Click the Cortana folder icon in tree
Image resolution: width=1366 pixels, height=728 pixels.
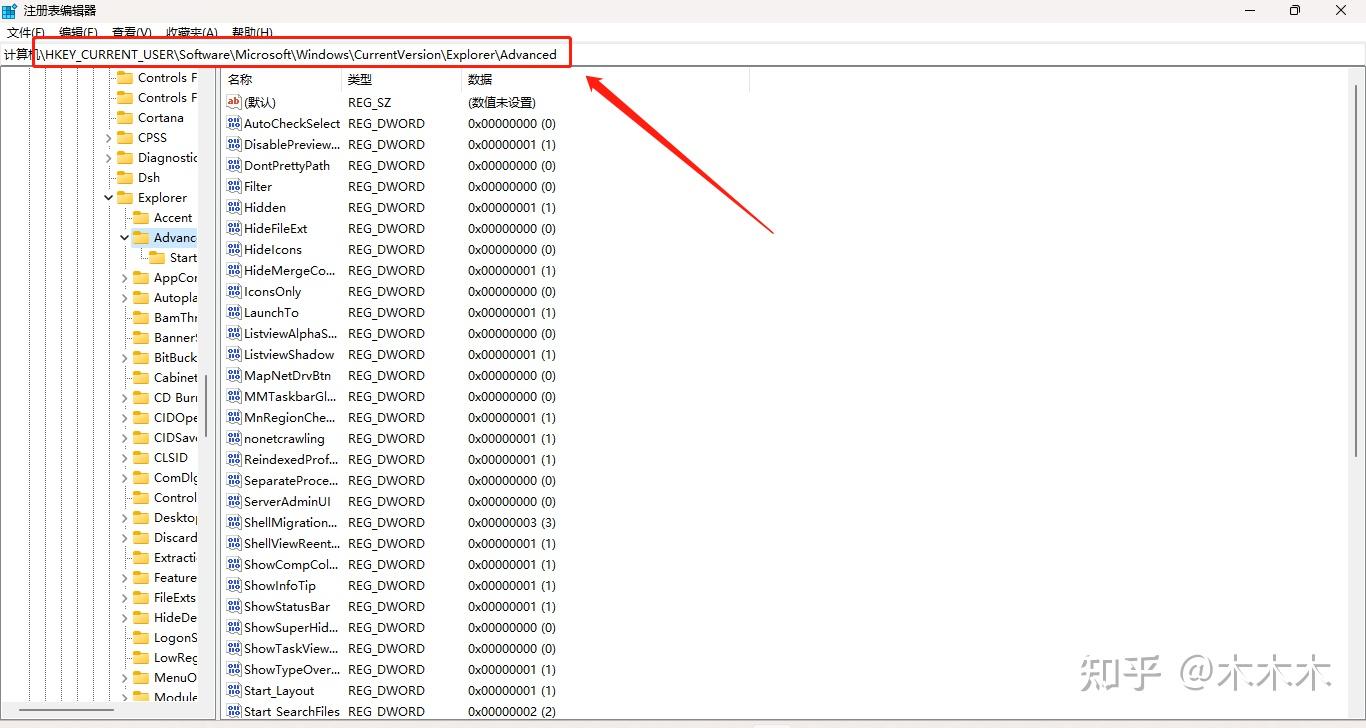coord(125,117)
